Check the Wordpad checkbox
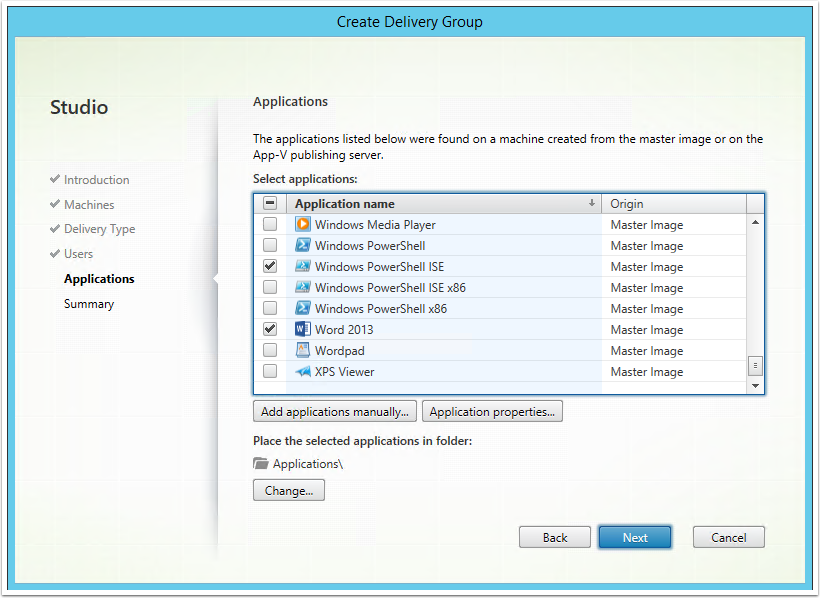This screenshot has width=820, height=598. [x=270, y=350]
